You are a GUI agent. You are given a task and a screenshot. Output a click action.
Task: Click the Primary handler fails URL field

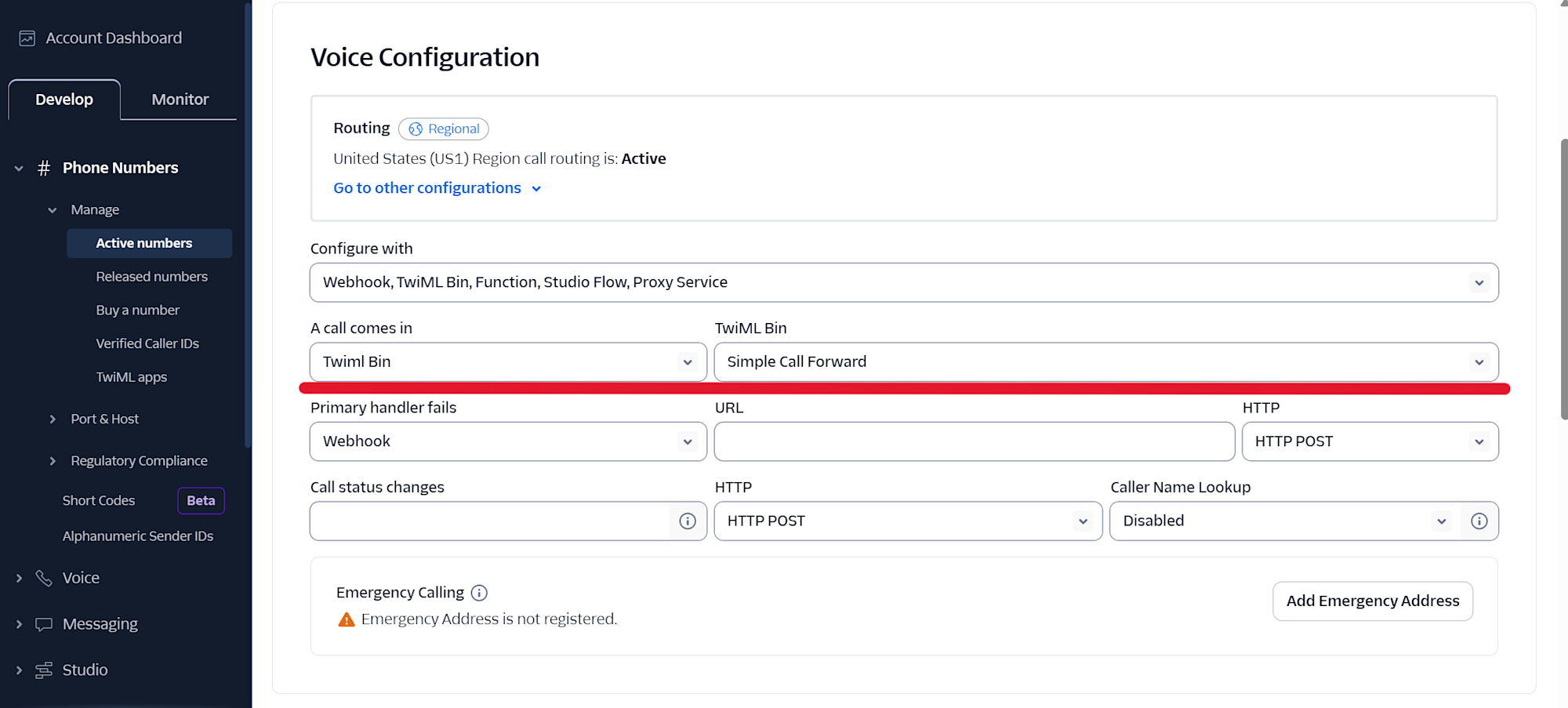(974, 442)
